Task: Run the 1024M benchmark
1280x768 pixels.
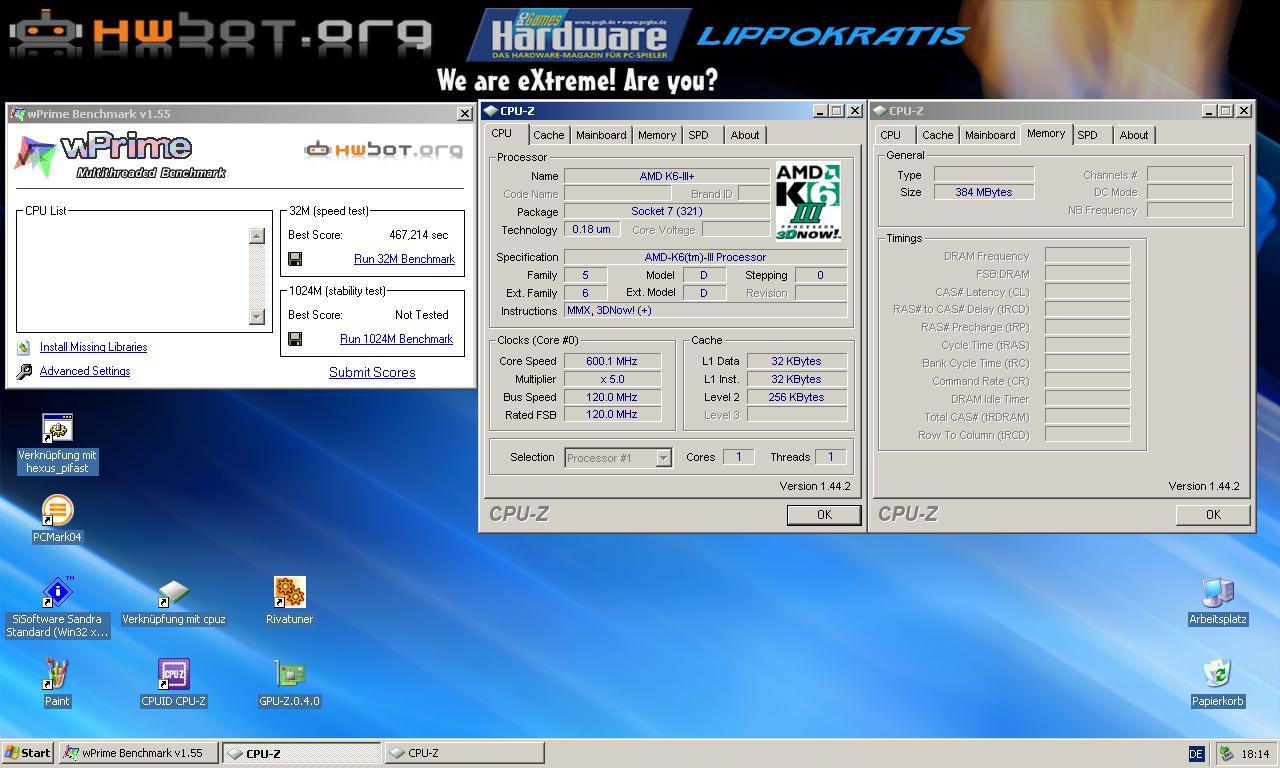Action: (396, 339)
